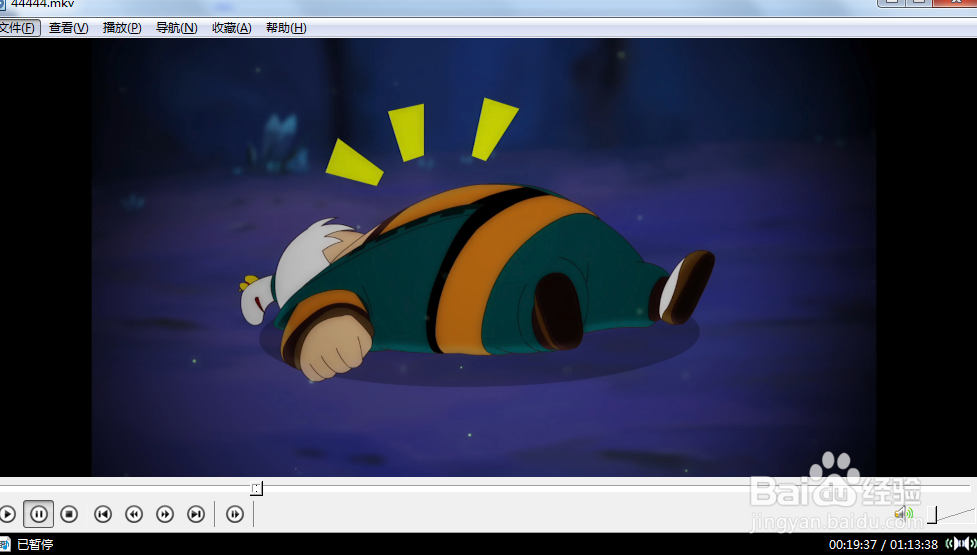Advance one frame with the frame-step button
This screenshot has height=555, width=977.
235,515
